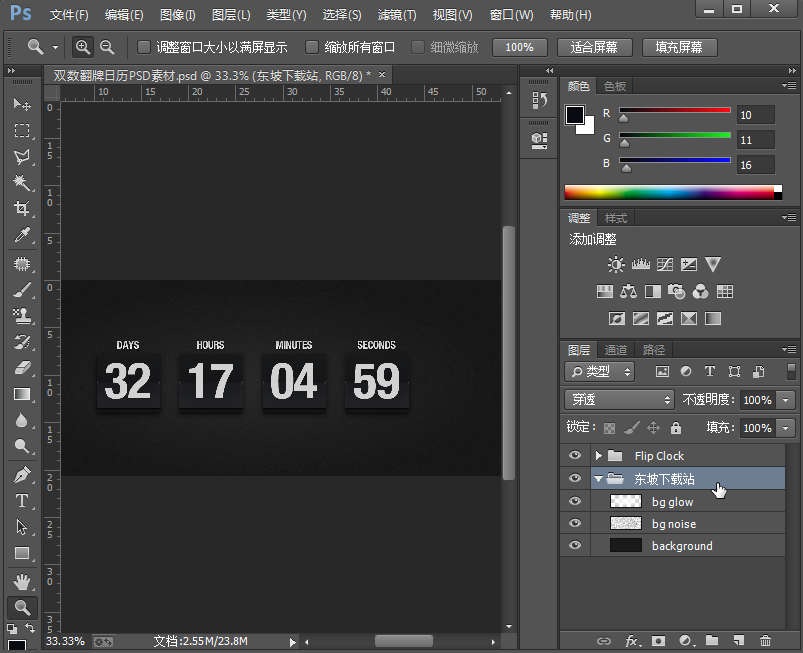Select the Horizontal Type tool
This screenshot has width=803, height=653.
pyautogui.click(x=22, y=500)
